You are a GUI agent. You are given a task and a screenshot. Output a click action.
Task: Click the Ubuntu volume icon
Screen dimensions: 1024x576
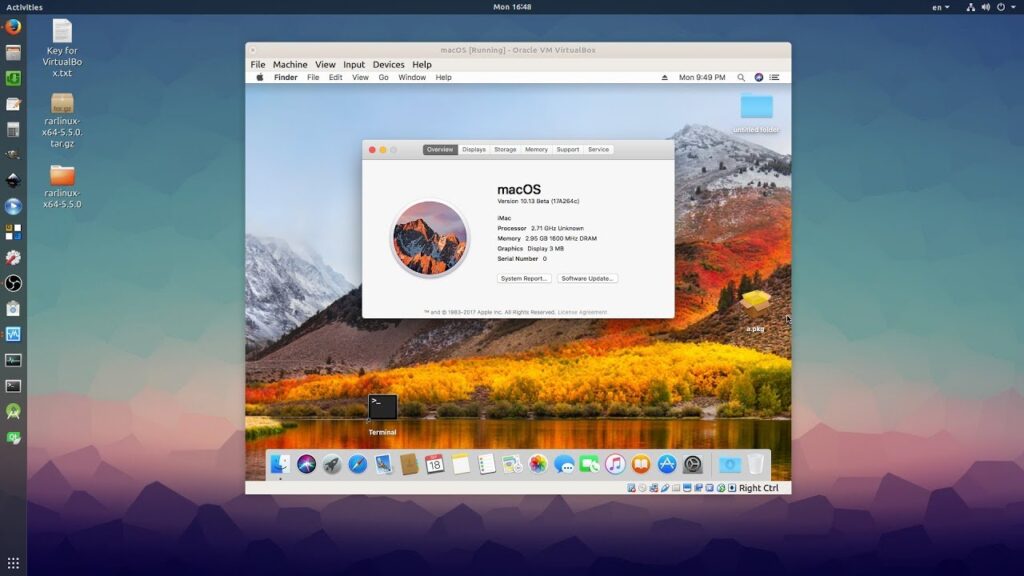985,7
